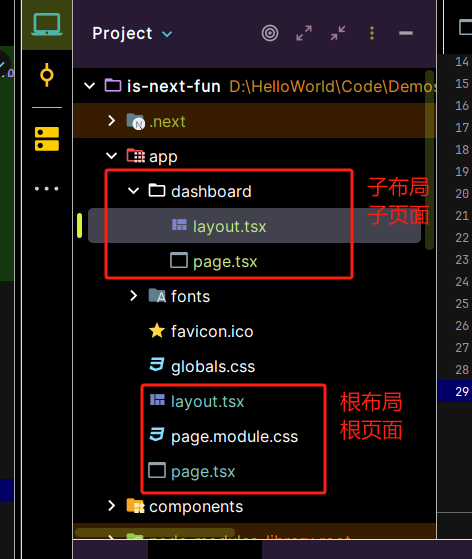Open the Commit tool window icon

[47, 75]
